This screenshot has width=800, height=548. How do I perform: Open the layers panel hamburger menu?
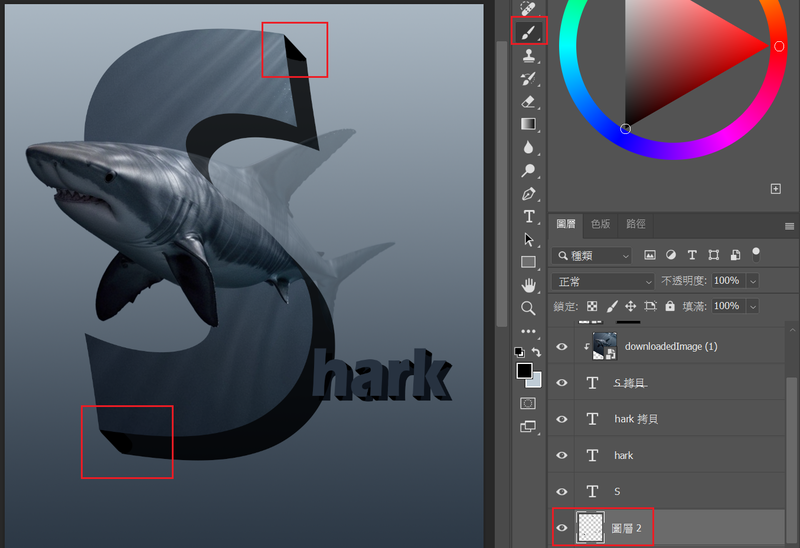[x=789, y=226]
